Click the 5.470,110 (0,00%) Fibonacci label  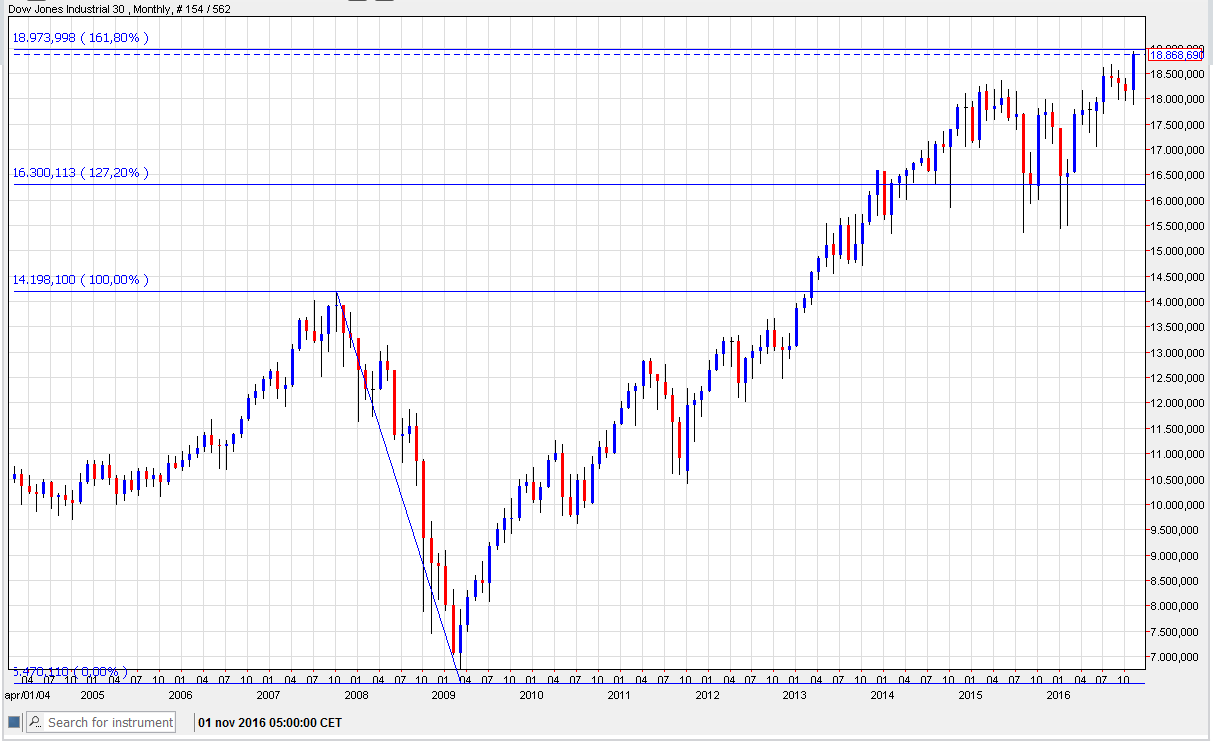click(x=68, y=672)
